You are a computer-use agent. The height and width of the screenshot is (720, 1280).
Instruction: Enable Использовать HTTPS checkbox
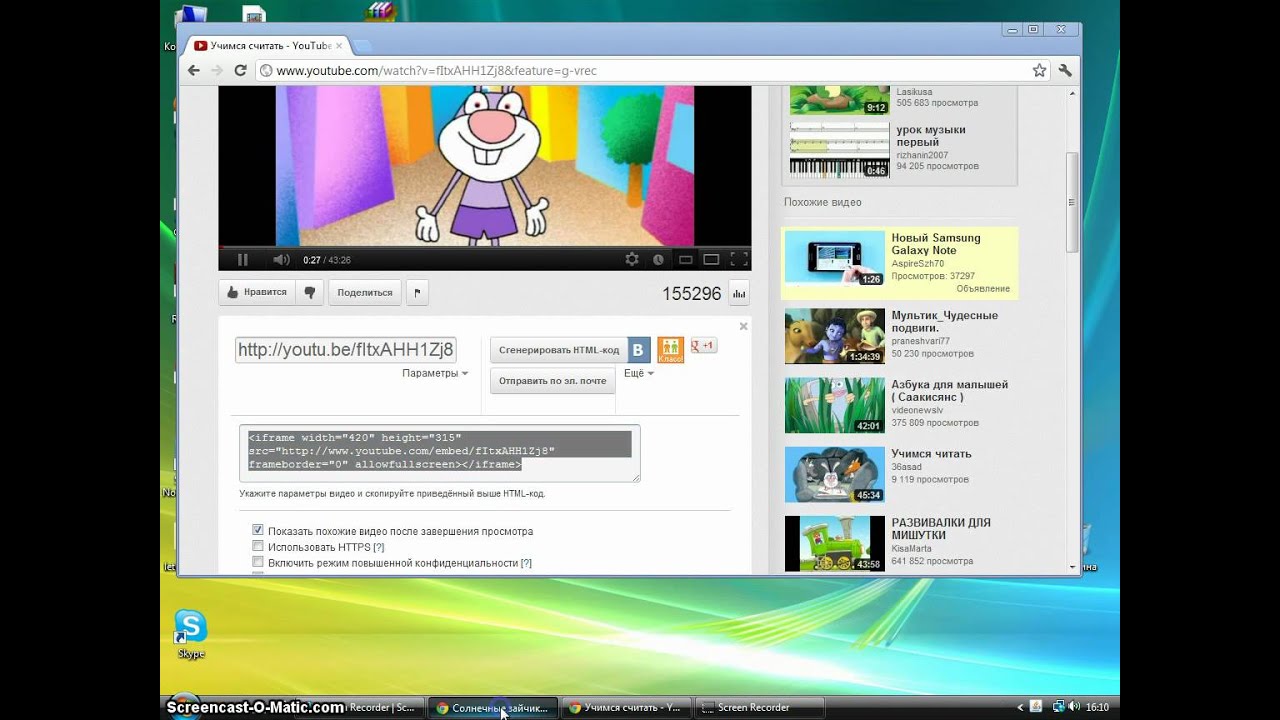(258, 547)
